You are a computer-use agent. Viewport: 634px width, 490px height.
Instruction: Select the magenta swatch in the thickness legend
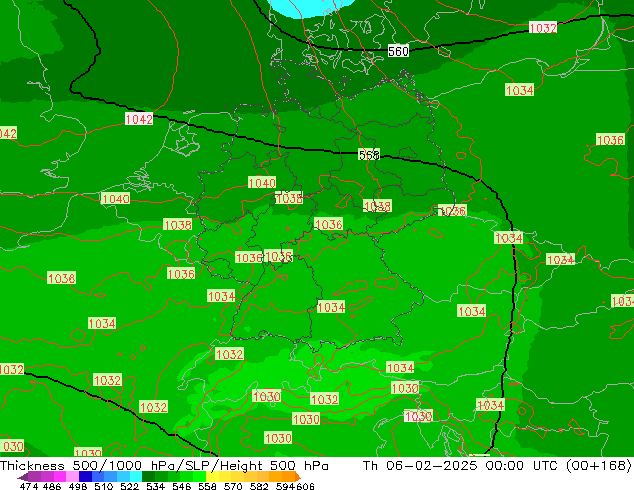pyautogui.click(x=59, y=476)
